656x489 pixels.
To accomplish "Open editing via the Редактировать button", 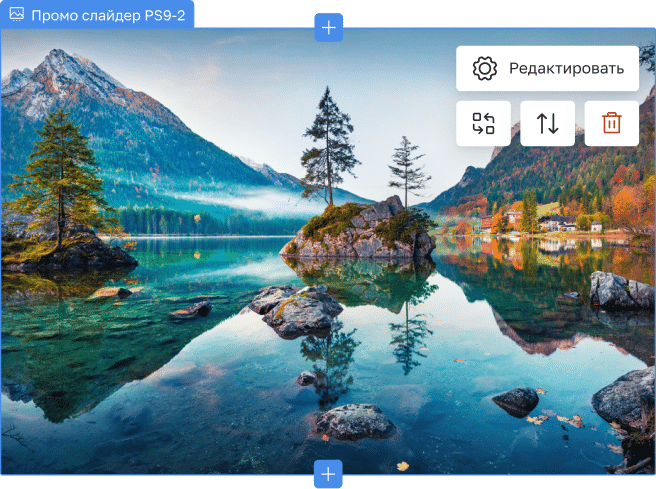I will pos(547,69).
